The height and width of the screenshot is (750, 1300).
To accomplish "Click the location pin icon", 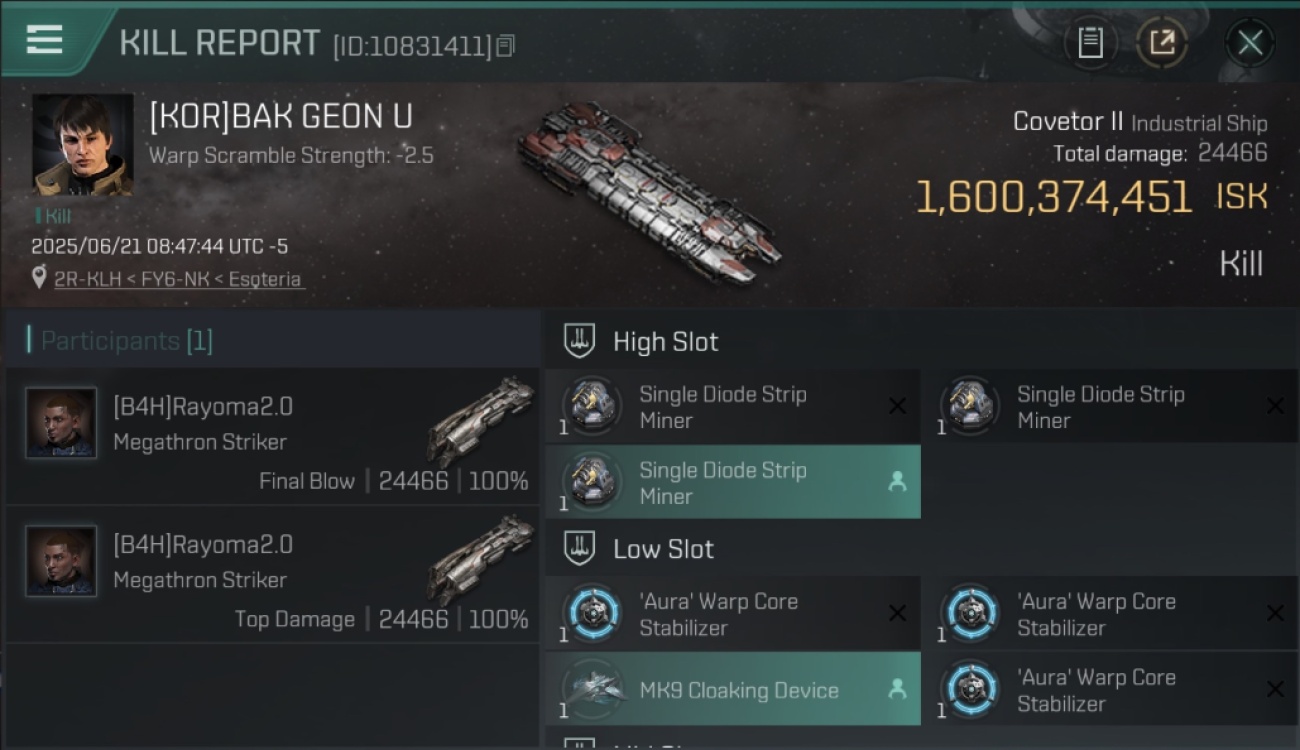I will pyautogui.click(x=39, y=278).
